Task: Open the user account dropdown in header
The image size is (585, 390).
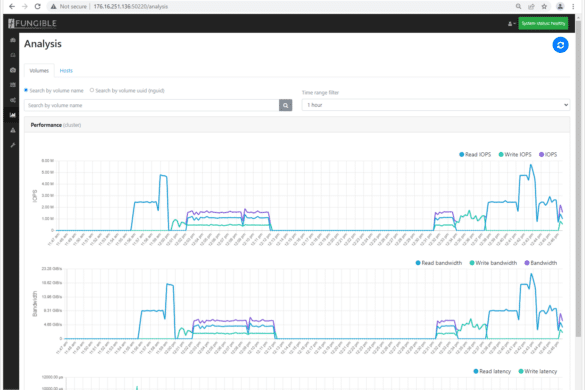Action: pos(512,24)
